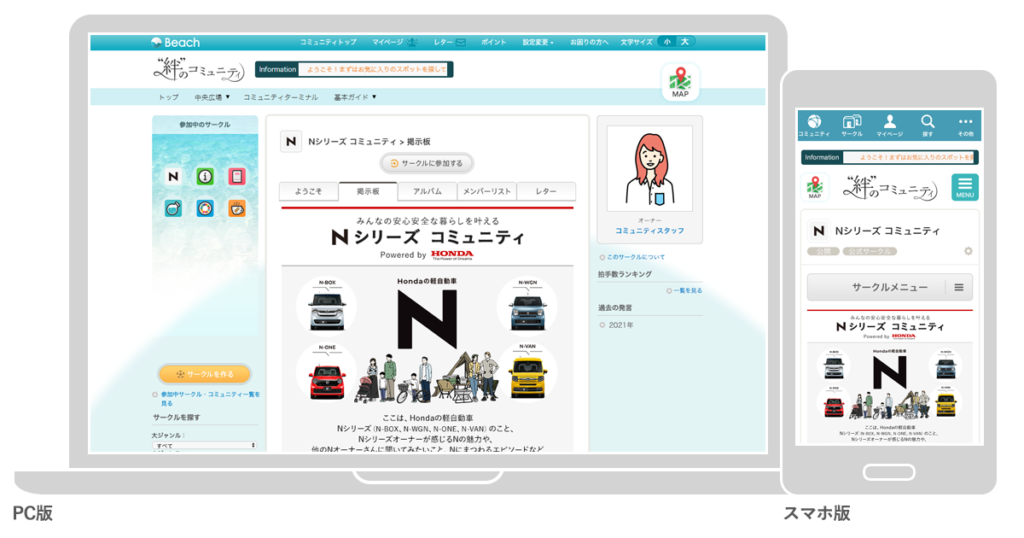This screenshot has height=538, width=1024.
Task: Tap the その他 dots icon on smartphone
Action: 965,125
